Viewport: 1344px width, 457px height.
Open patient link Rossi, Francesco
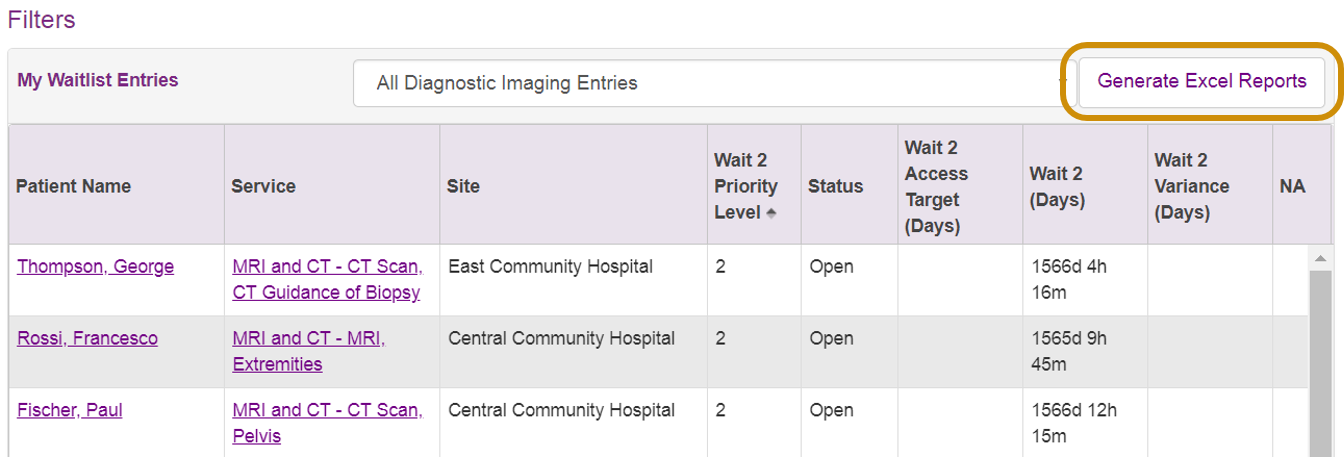tap(87, 339)
